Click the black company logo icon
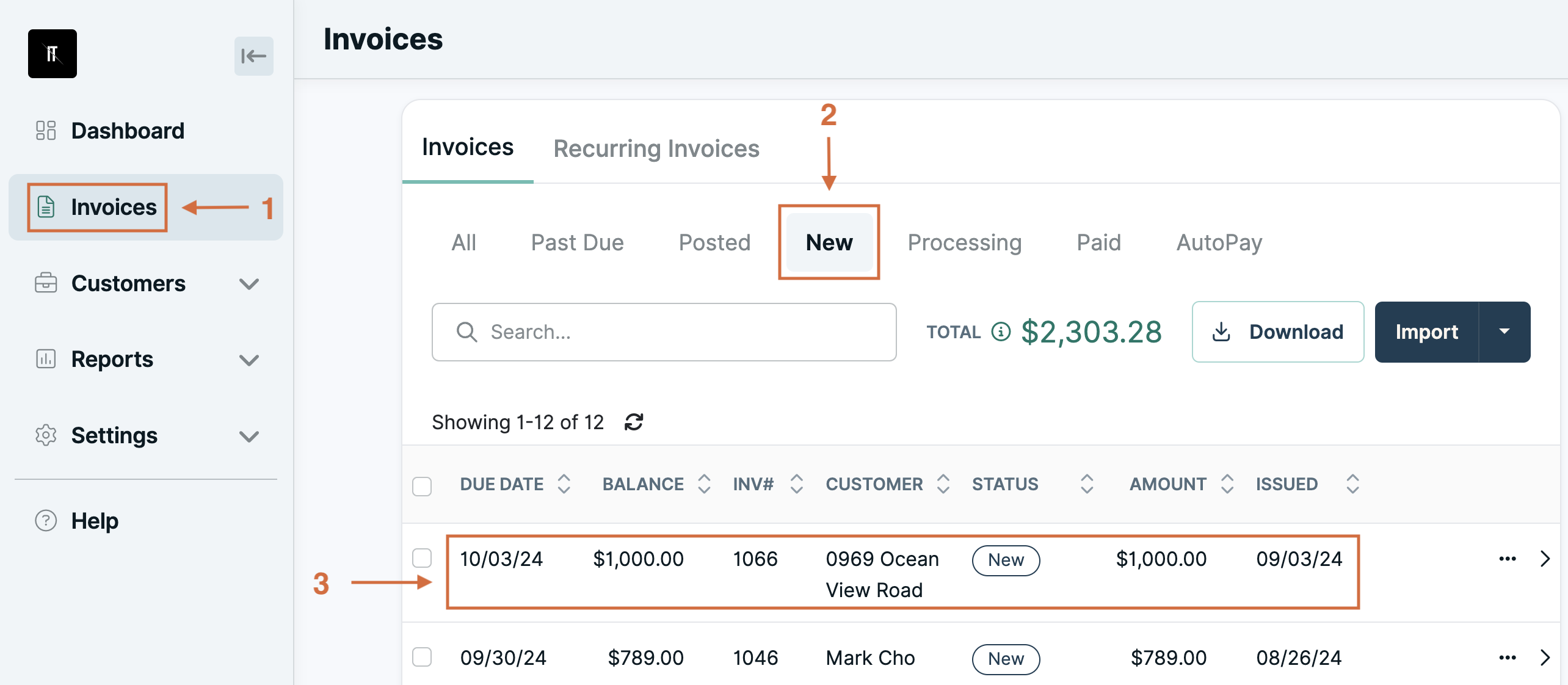1568x685 pixels. 53,54
